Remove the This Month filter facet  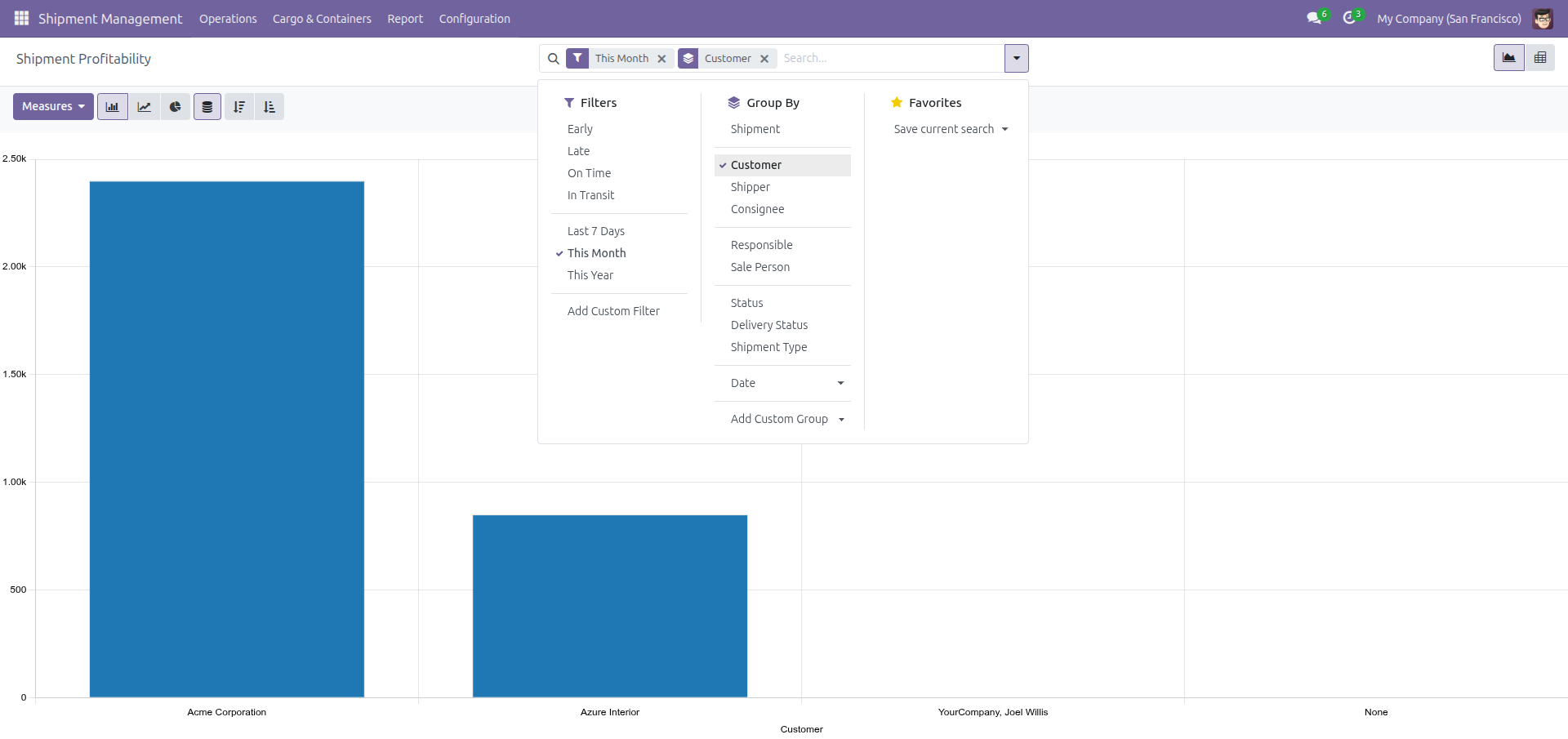point(661,59)
